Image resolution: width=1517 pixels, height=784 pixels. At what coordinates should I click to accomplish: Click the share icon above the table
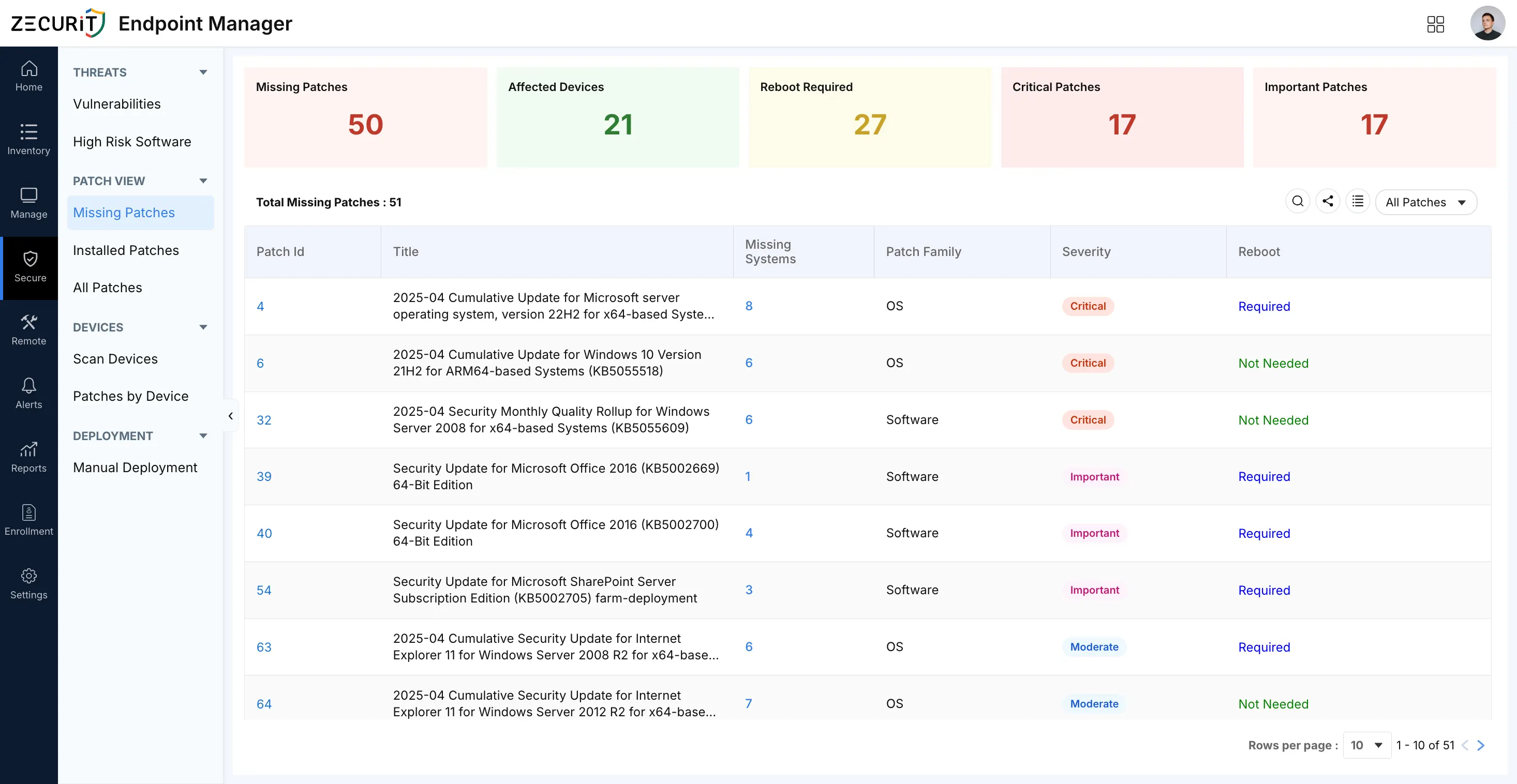(1328, 202)
